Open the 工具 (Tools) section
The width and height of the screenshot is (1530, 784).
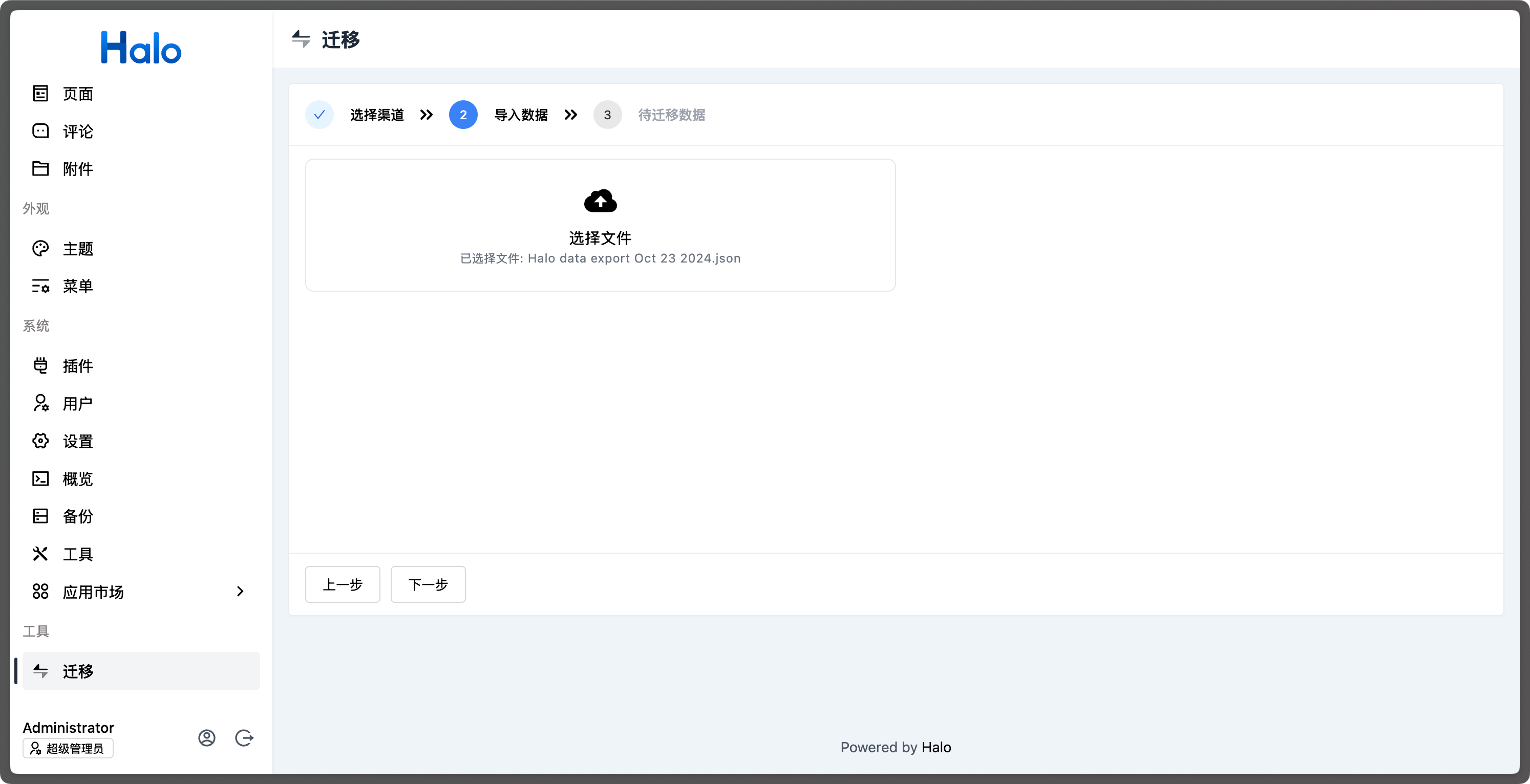click(x=77, y=554)
